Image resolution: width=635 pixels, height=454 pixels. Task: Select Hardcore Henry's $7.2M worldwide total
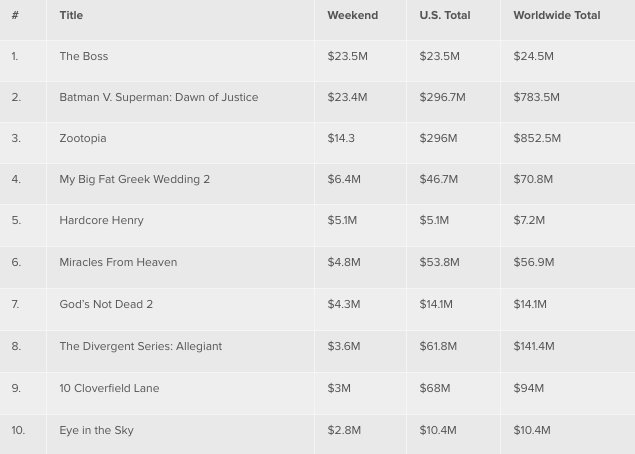529,221
